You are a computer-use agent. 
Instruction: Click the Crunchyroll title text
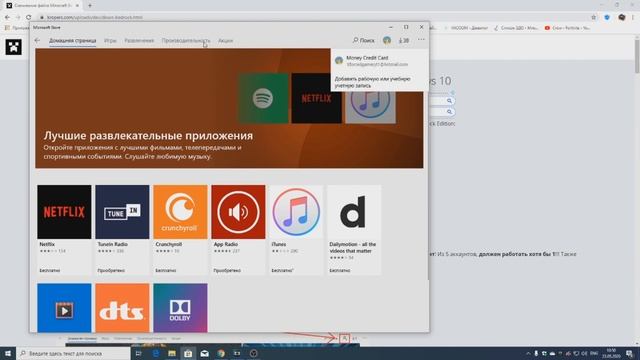click(x=169, y=244)
